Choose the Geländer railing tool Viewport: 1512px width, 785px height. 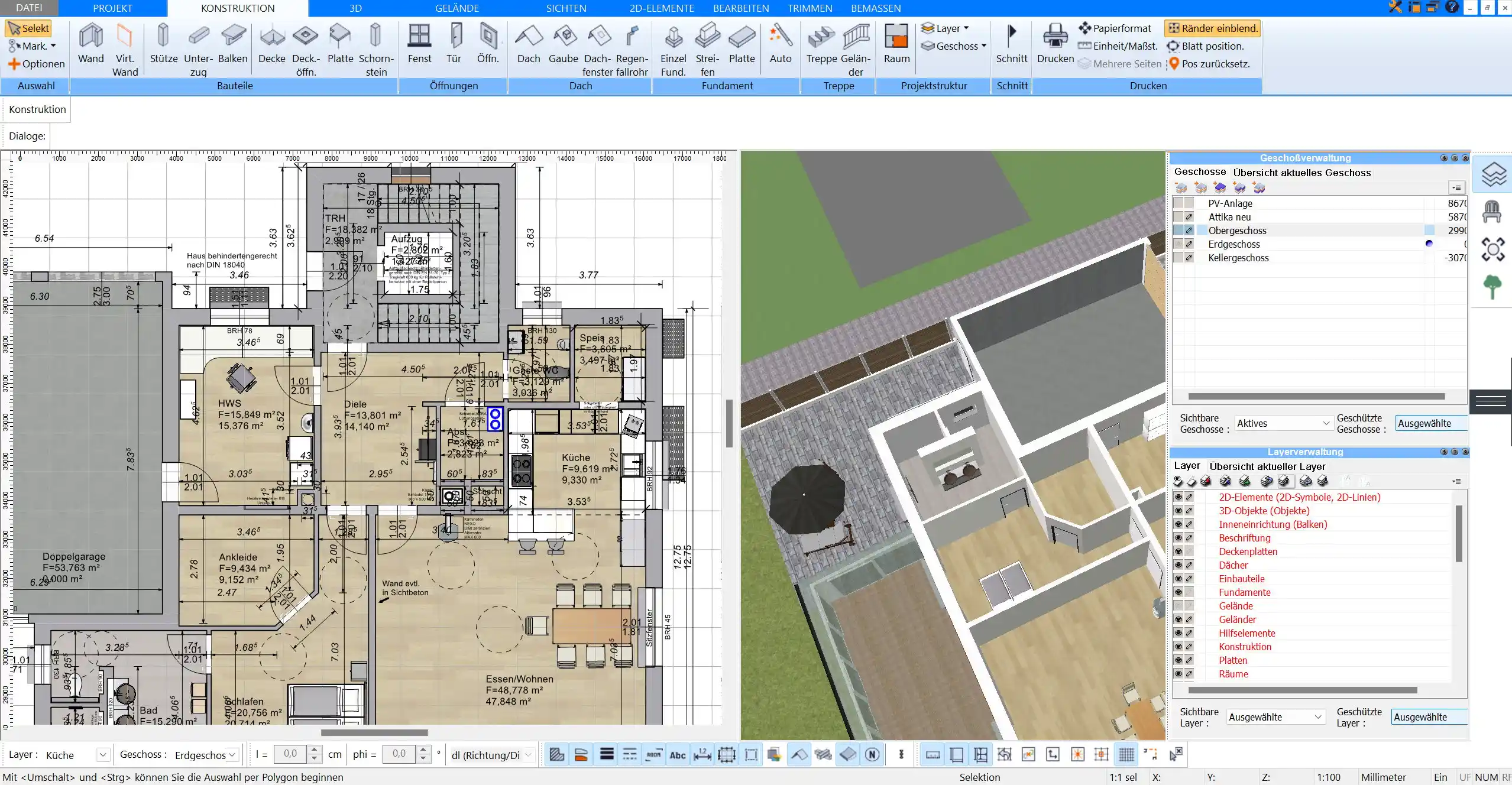[856, 50]
